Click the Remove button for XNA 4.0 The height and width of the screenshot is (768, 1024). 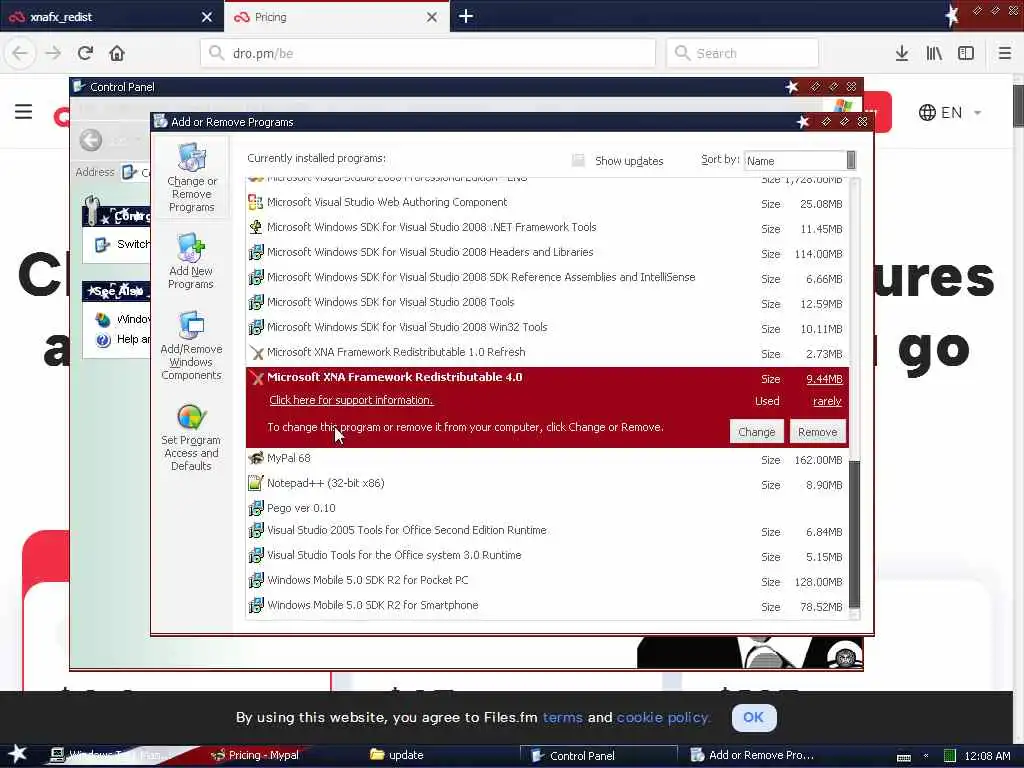click(x=817, y=432)
